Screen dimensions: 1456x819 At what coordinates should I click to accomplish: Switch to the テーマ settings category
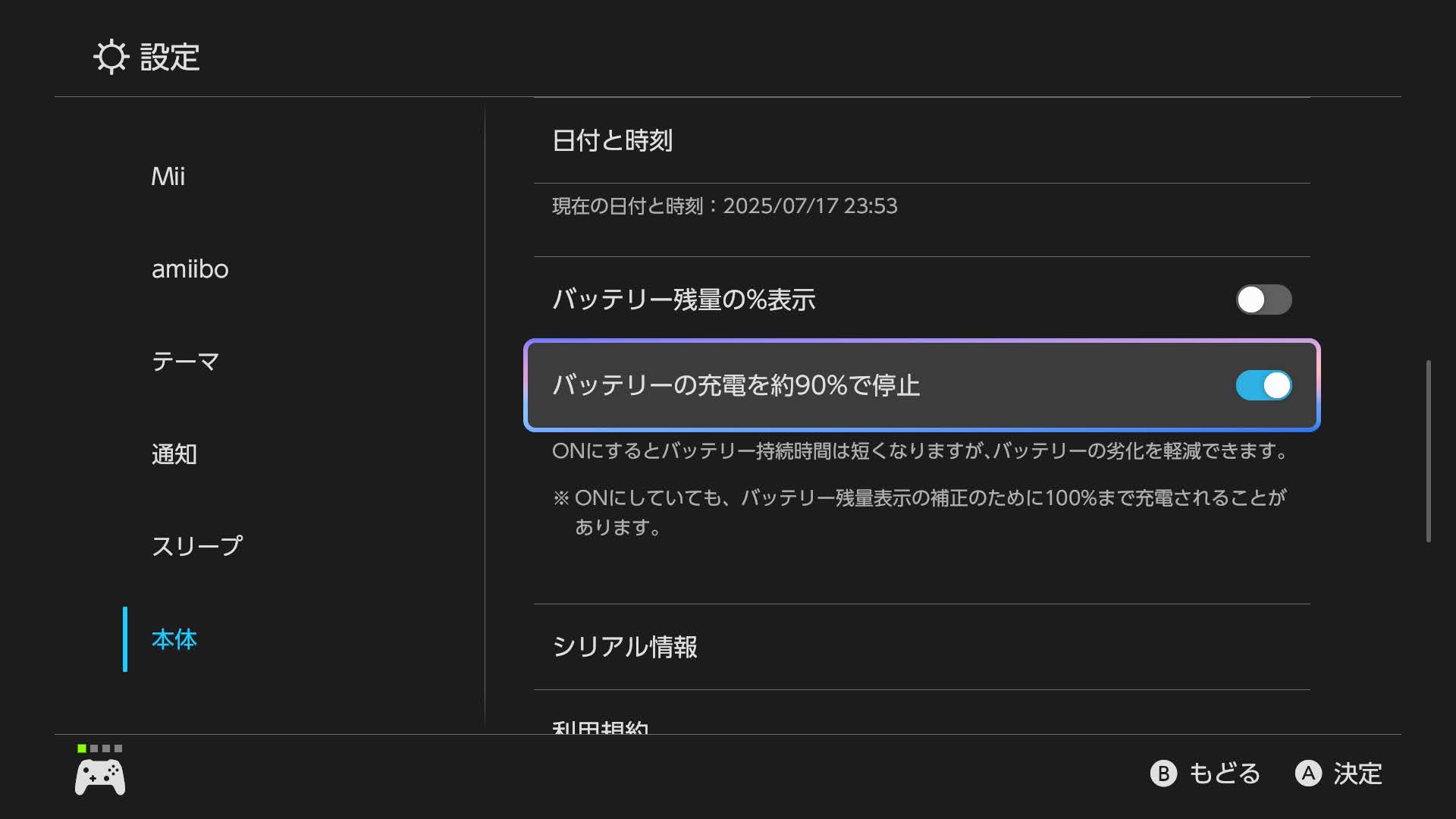(186, 362)
